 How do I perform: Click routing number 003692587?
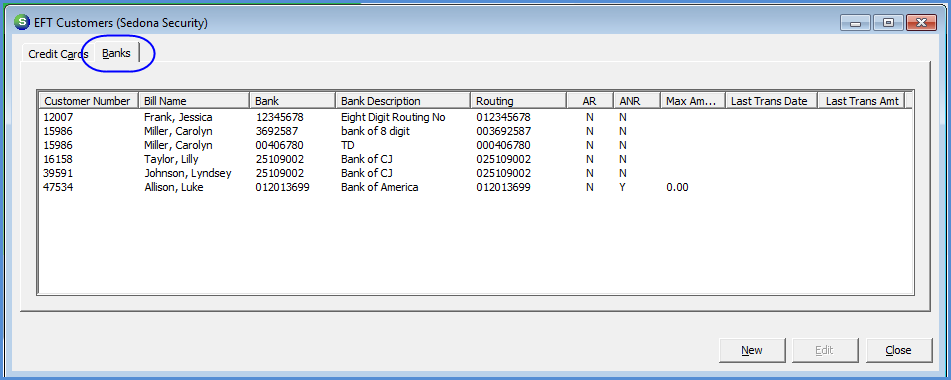click(503, 131)
